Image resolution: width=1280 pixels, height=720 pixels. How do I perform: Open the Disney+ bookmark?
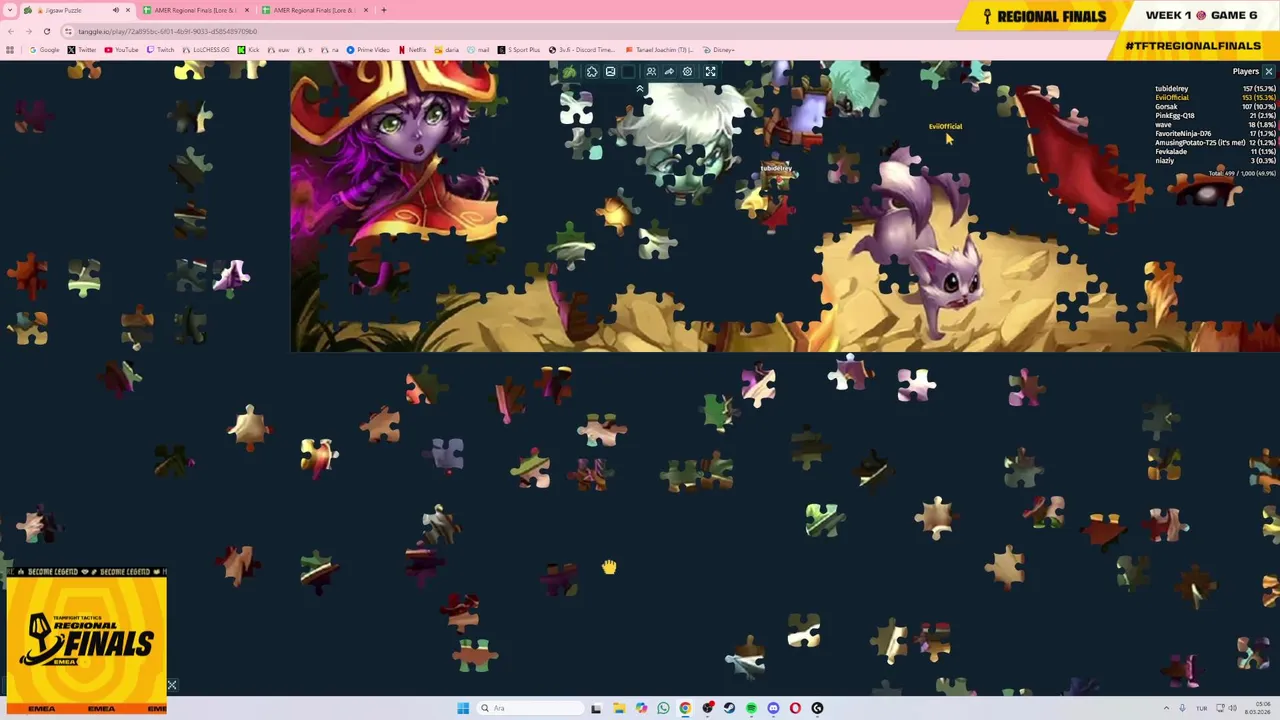tap(719, 50)
